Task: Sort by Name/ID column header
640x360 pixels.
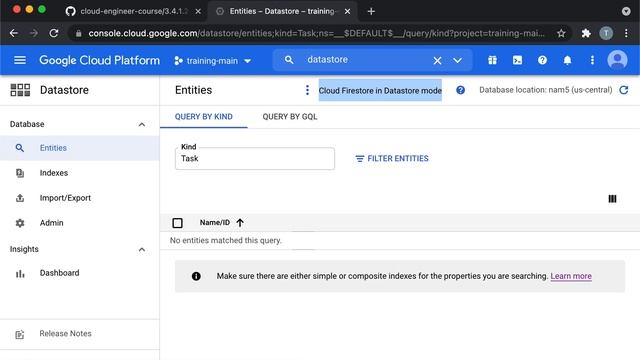Action: pyautogui.click(x=215, y=222)
